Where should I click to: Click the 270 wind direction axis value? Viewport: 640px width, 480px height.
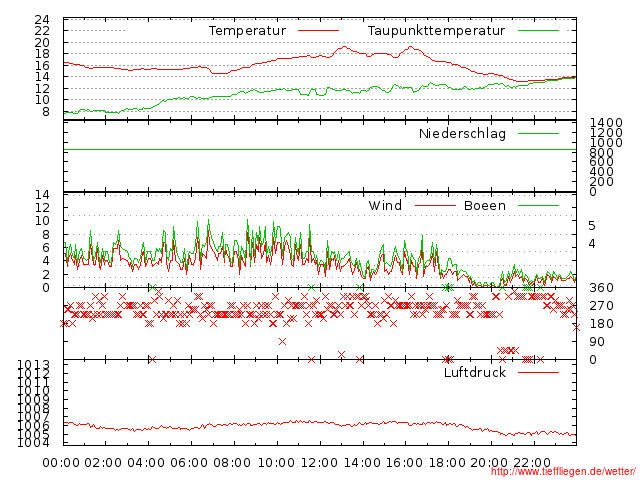pos(601,306)
